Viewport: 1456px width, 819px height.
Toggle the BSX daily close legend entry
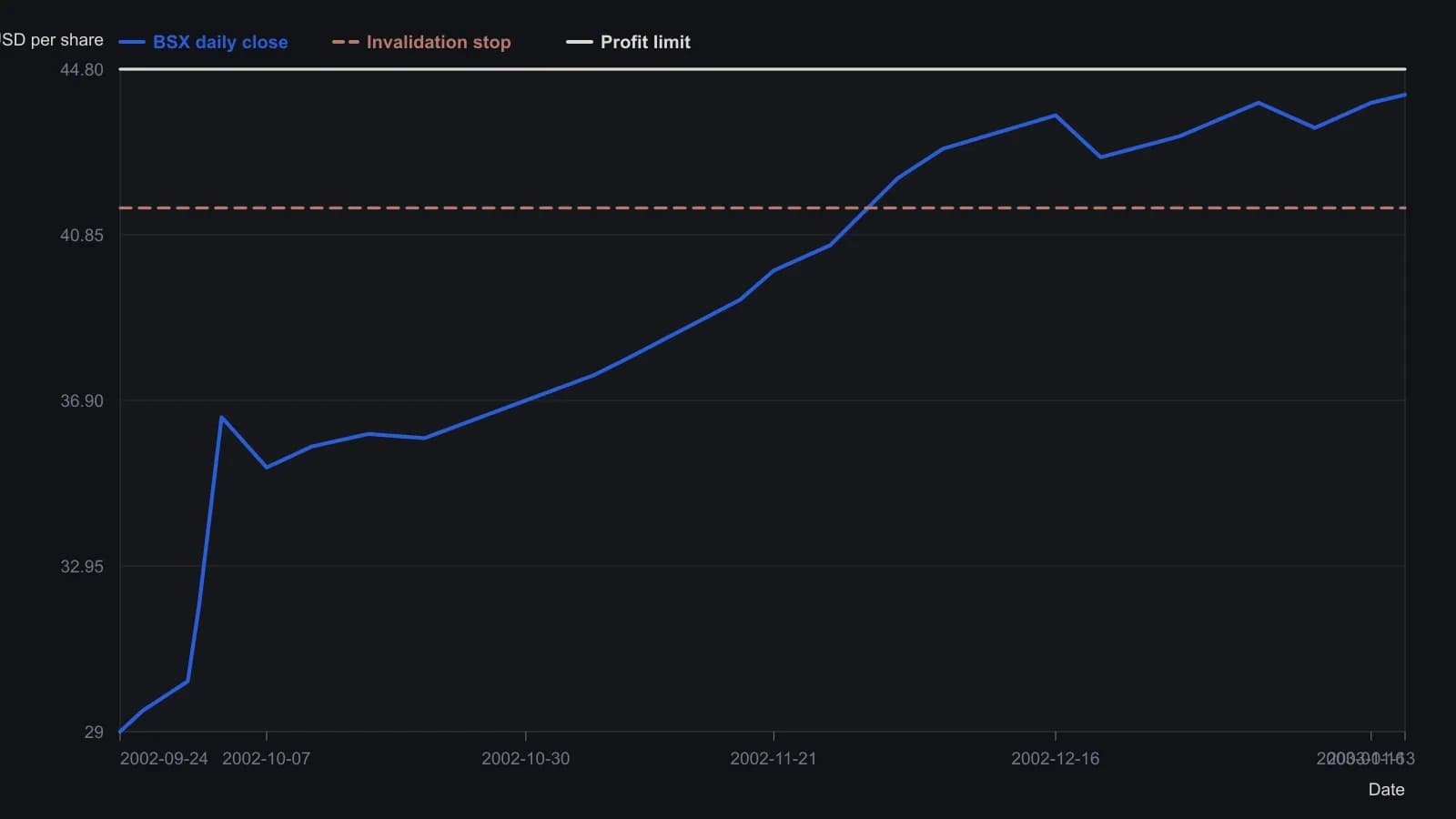(203, 42)
